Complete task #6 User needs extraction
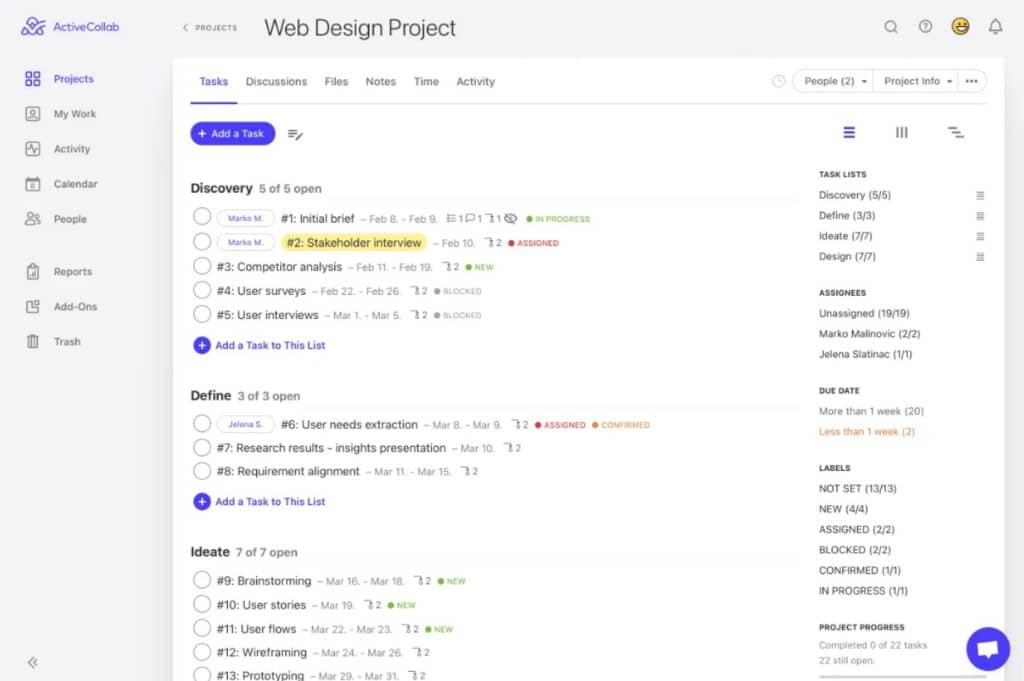Image resolution: width=1024 pixels, height=681 pixels. click(202, 423)
